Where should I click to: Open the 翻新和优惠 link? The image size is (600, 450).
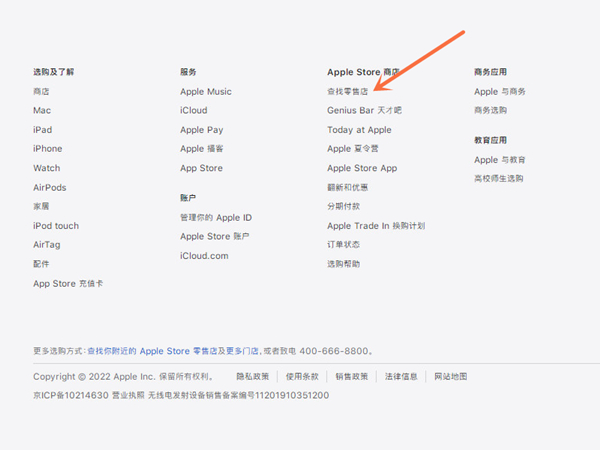347,188
